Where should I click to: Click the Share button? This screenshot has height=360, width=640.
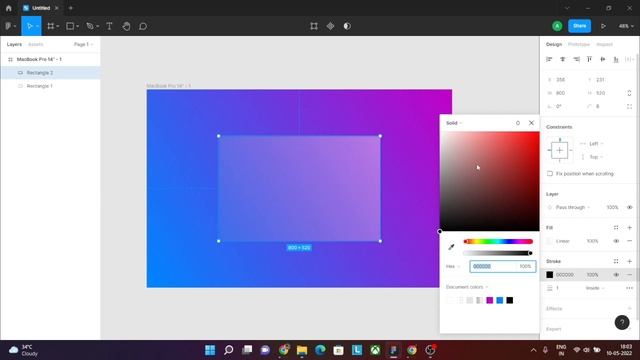(x=580, y=26)
